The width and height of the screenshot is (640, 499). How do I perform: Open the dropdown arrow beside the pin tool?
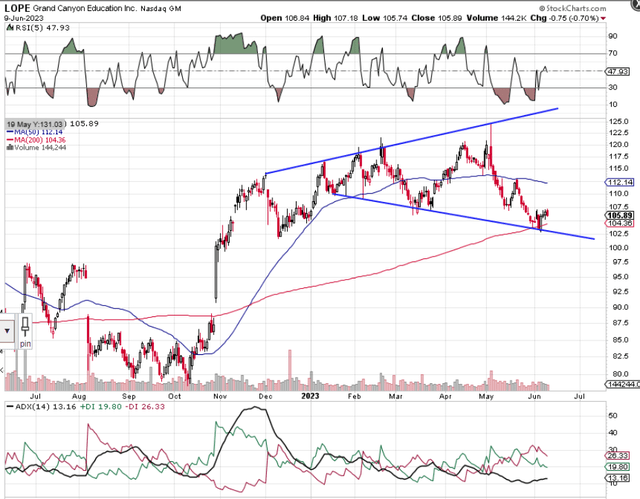pyautogui.click(x=7, y=331)
